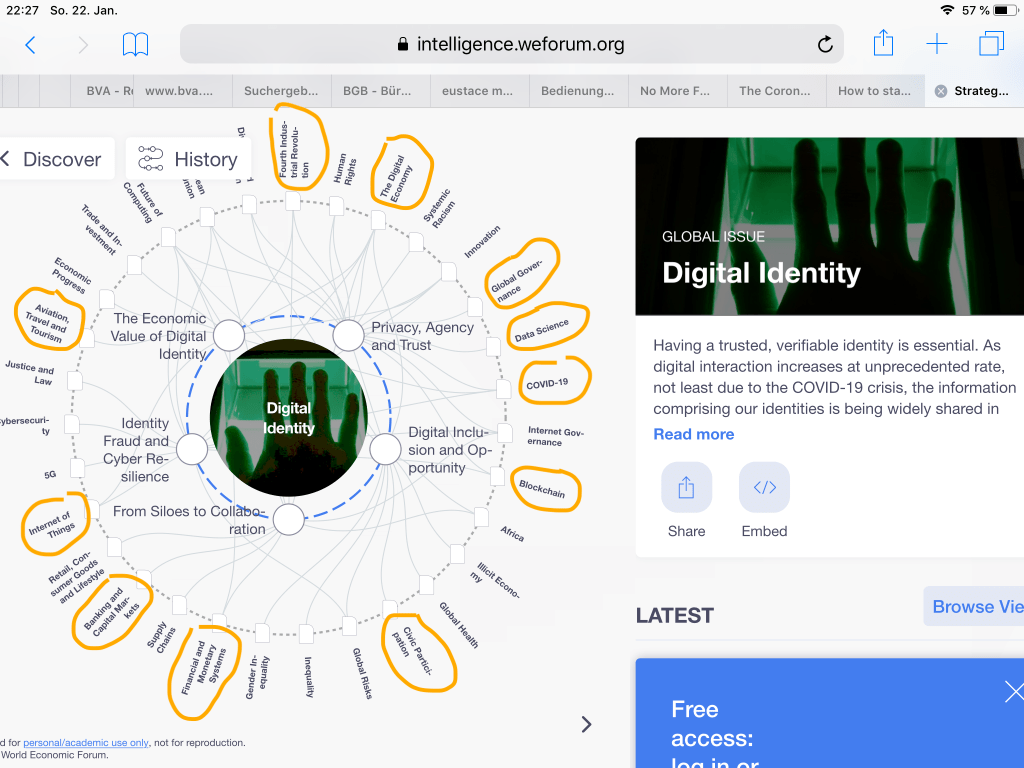
Task: Go back to Discover
Action: coord(50,159)
